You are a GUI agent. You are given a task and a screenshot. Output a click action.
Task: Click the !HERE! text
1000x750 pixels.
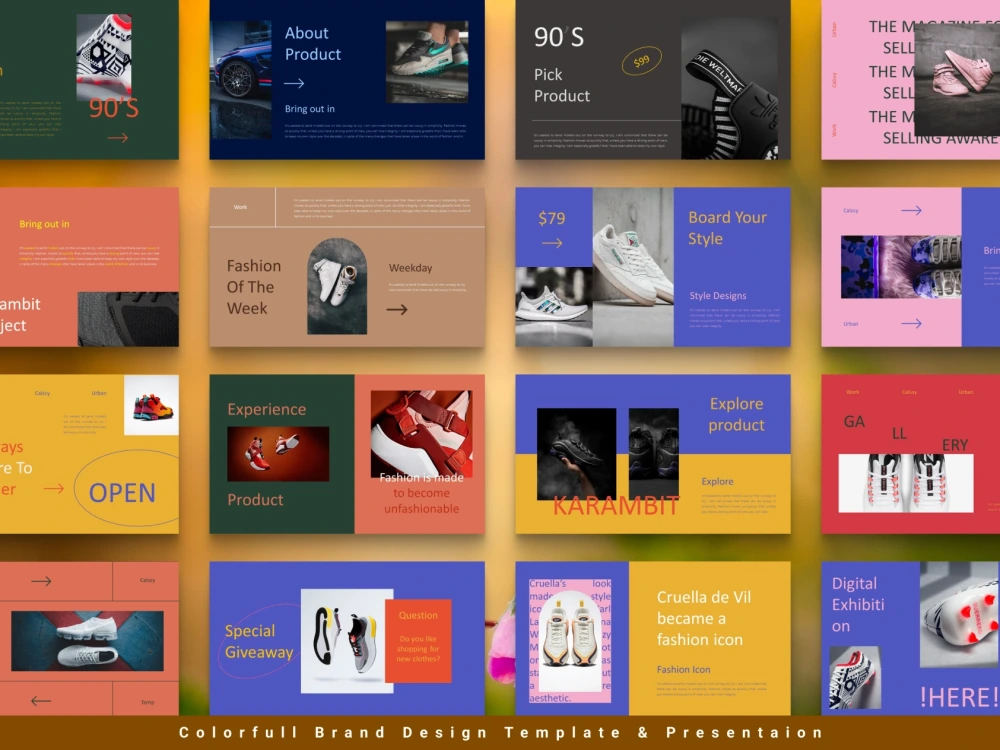[959, 697]
